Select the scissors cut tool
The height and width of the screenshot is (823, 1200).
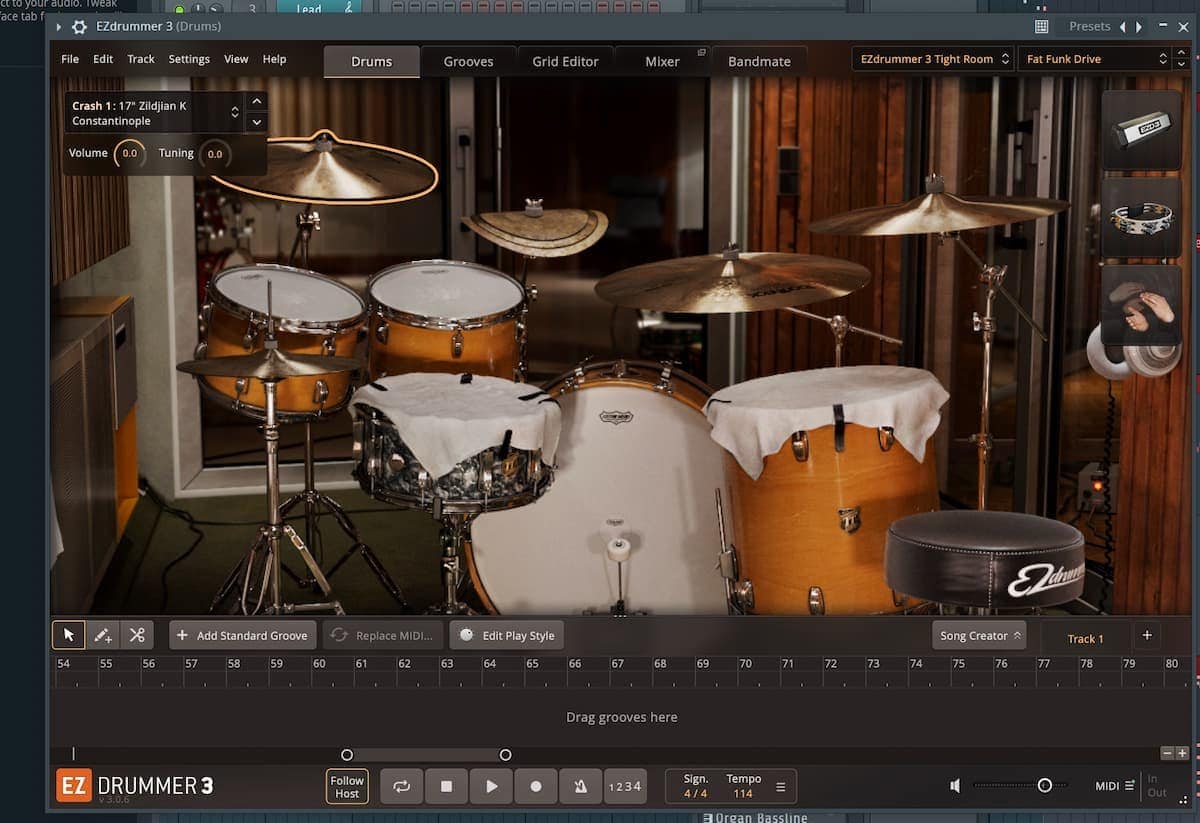point(137,635)
